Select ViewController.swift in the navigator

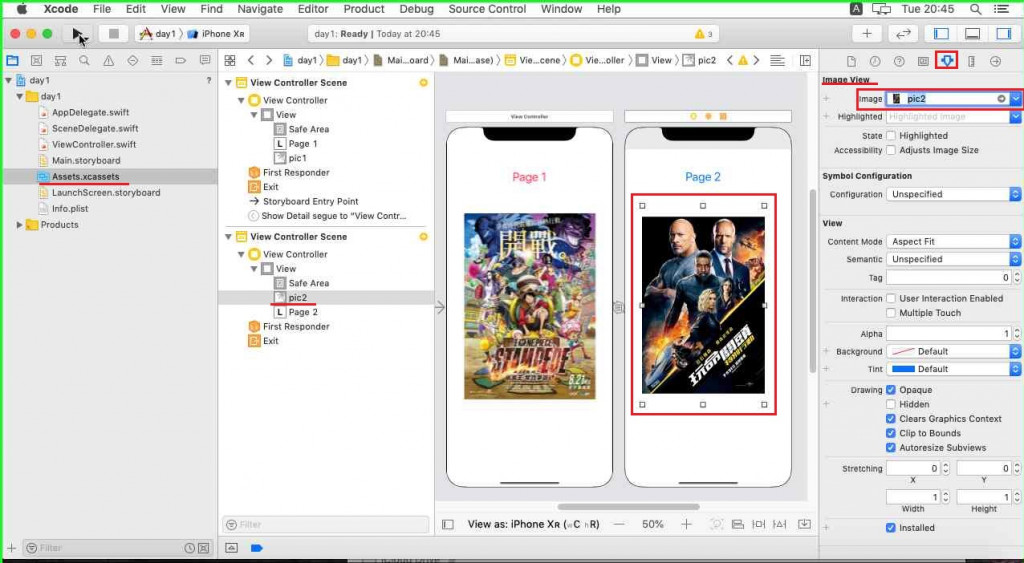(94, 144)
